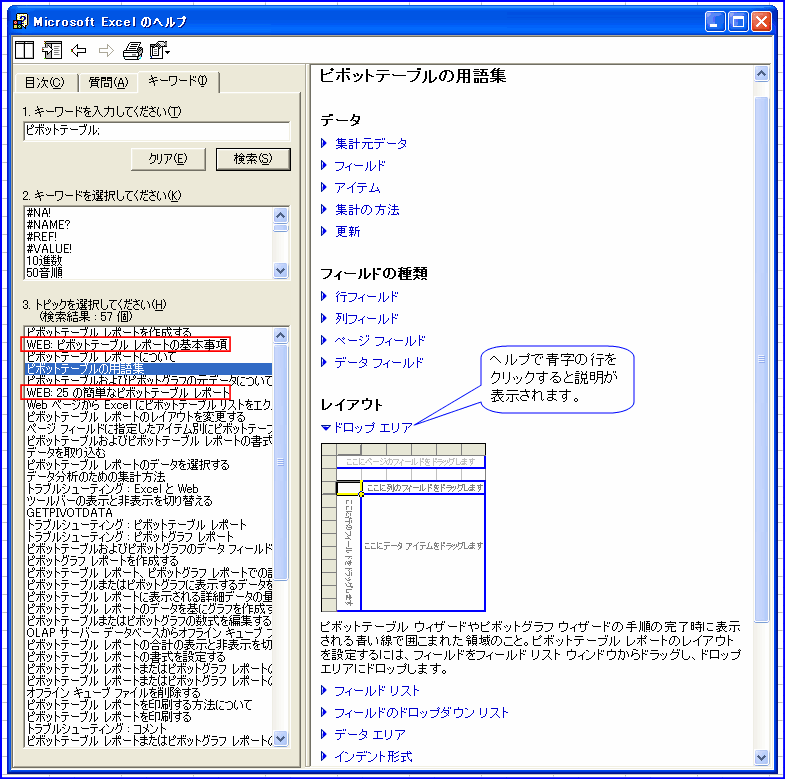Open topic WEB: ピボットテーブル レポートの基本事項
The image size is (785, 779).
point(127,344)
